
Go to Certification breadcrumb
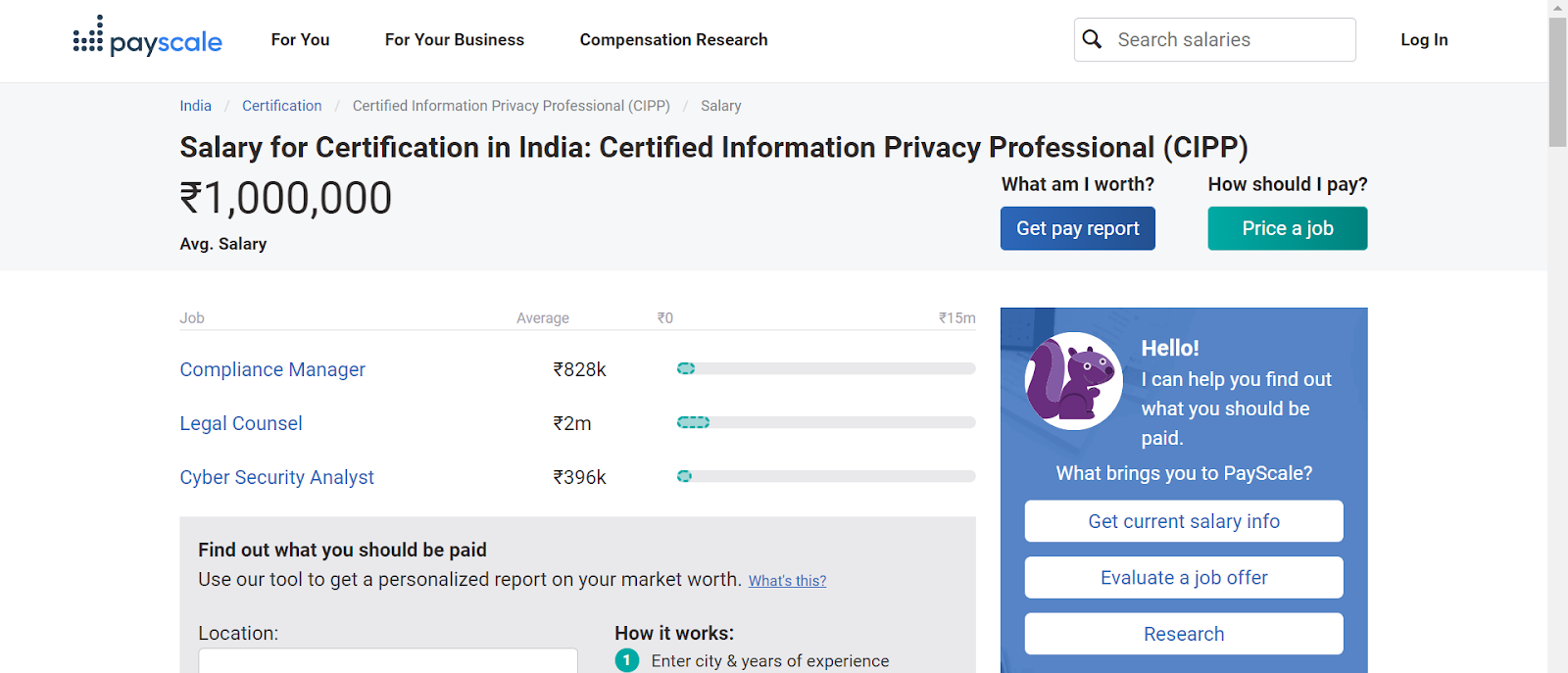281,106
